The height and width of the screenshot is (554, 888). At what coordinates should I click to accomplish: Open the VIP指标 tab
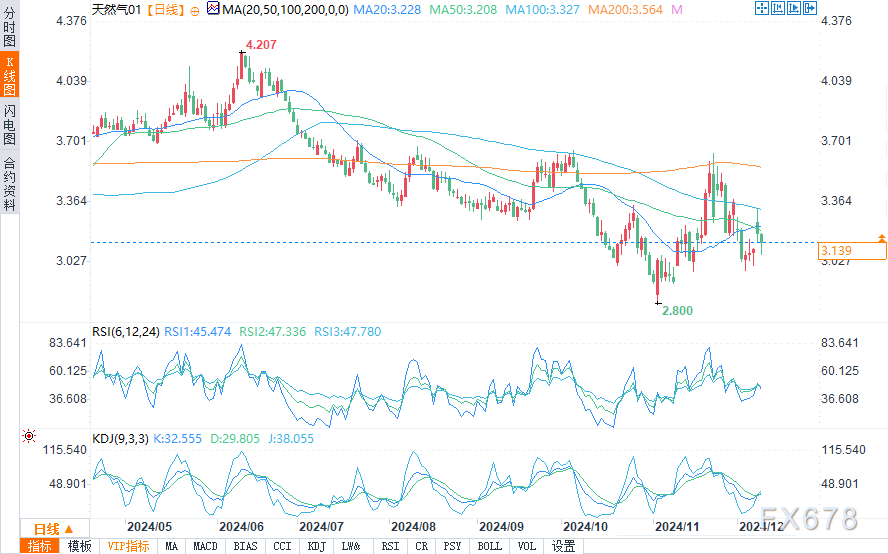coord(128,546)
